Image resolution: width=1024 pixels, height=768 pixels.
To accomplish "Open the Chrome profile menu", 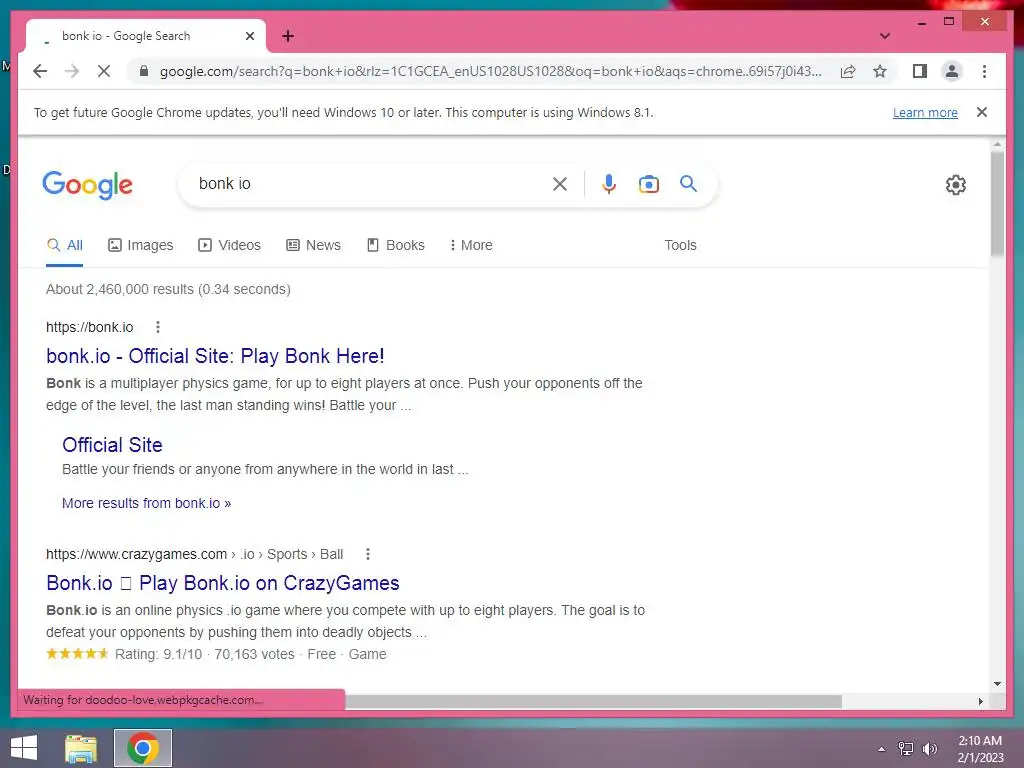I will click(x=952, y=71).
